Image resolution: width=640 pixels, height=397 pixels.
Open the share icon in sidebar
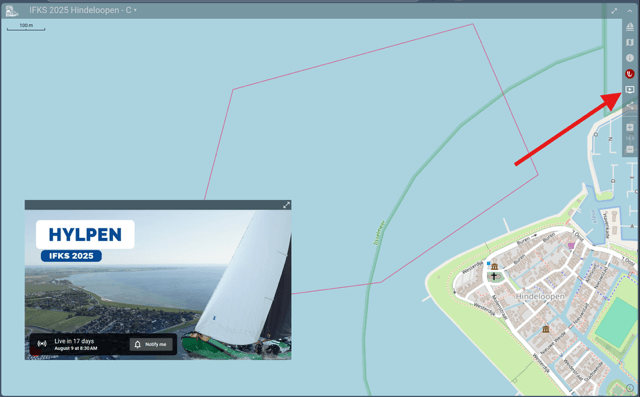click(630, 106)
